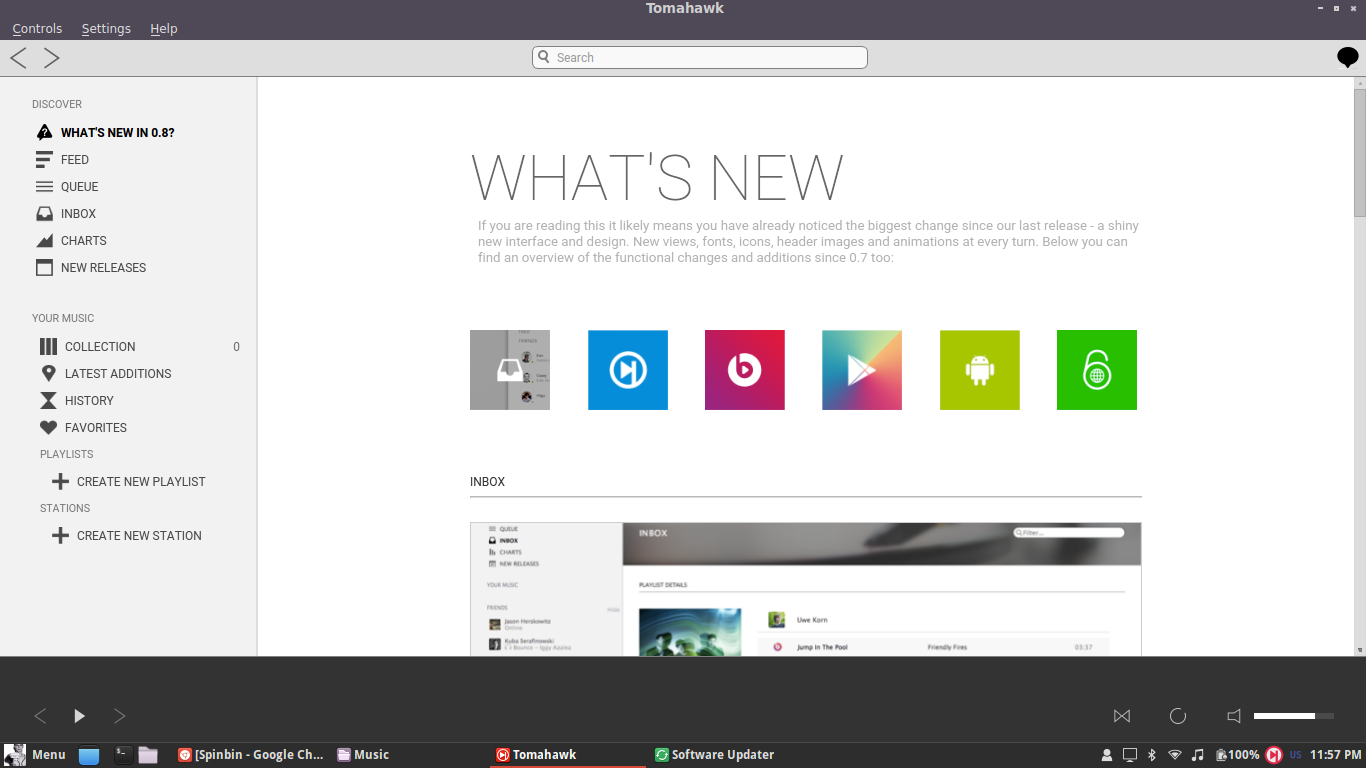Click the green padlock globe tile
This screenshot has height=768, width=1366.
coord(1097,370)
